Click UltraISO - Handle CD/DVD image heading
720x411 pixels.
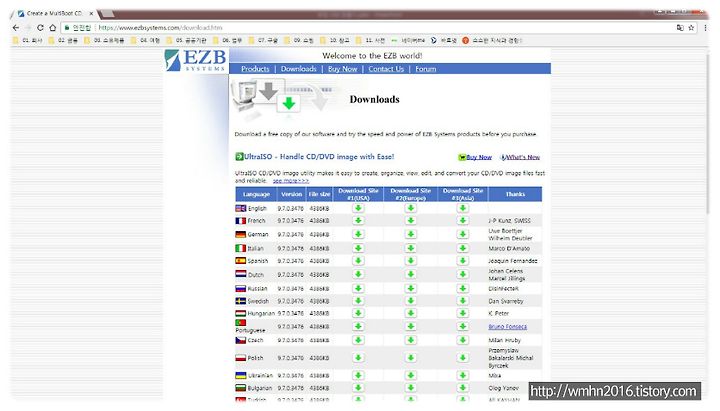click(319, 157)
